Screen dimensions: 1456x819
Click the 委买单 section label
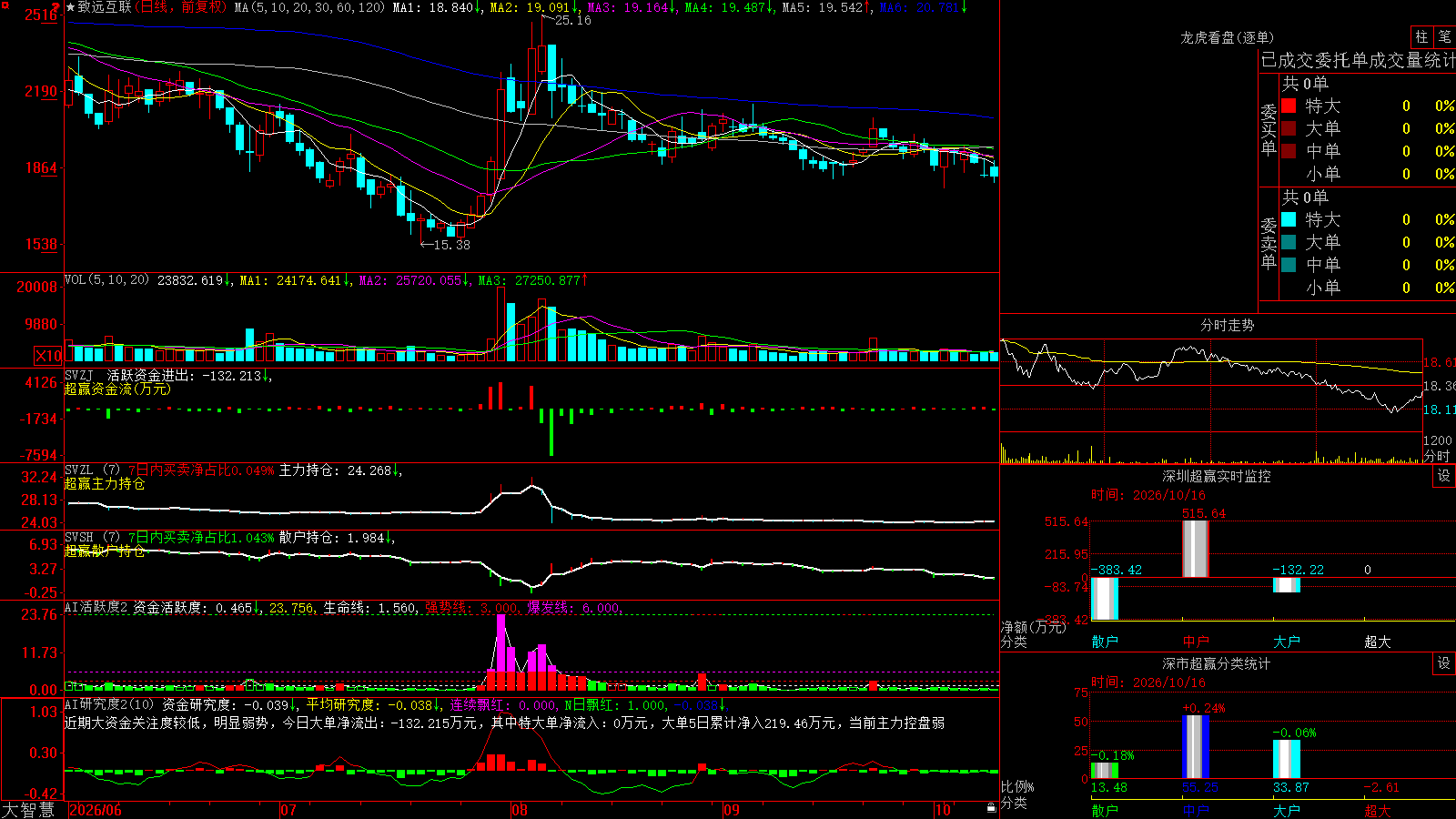[x=1269, y=129]
